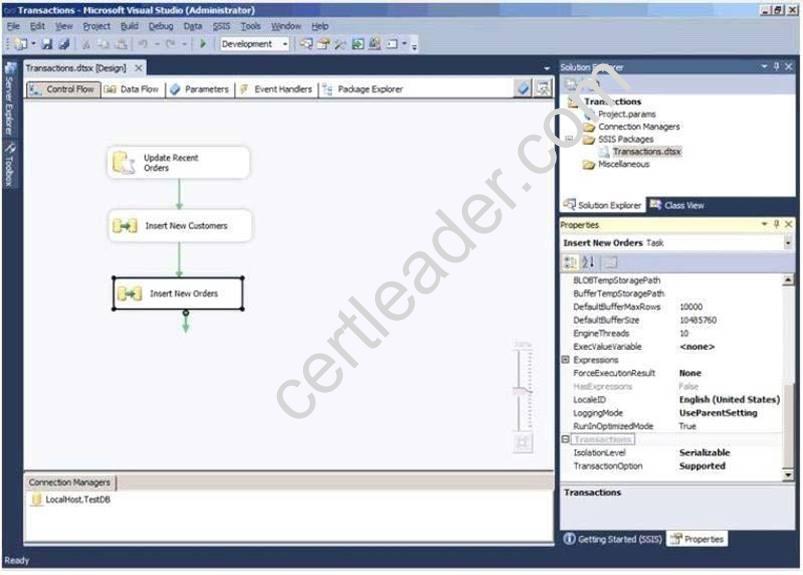Click the toolbar options overflow arrow

point(414,46)
